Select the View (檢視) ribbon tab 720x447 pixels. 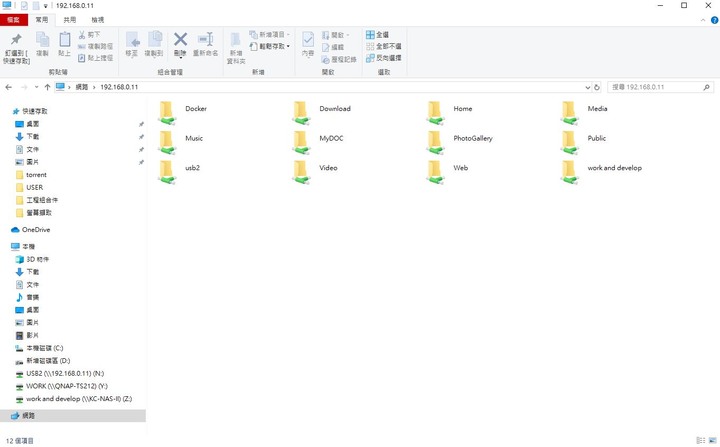(x=97, y=20)
